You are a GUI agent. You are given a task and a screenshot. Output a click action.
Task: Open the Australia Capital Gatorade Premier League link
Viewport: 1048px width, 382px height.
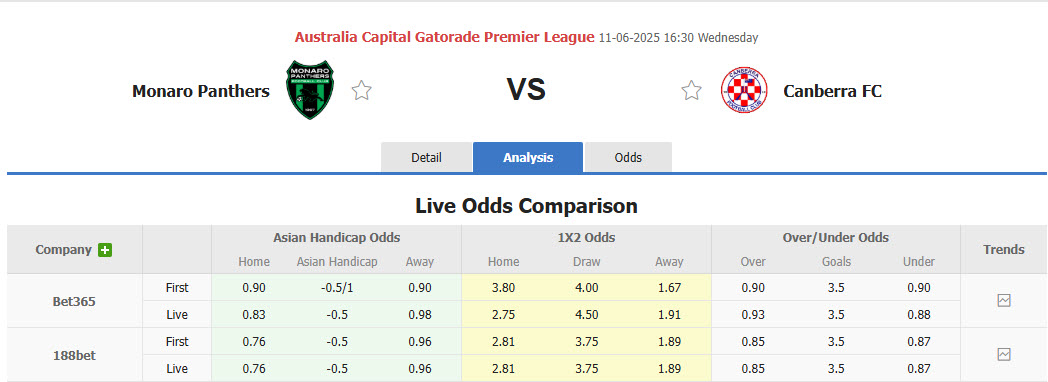[x=444, y=37]
